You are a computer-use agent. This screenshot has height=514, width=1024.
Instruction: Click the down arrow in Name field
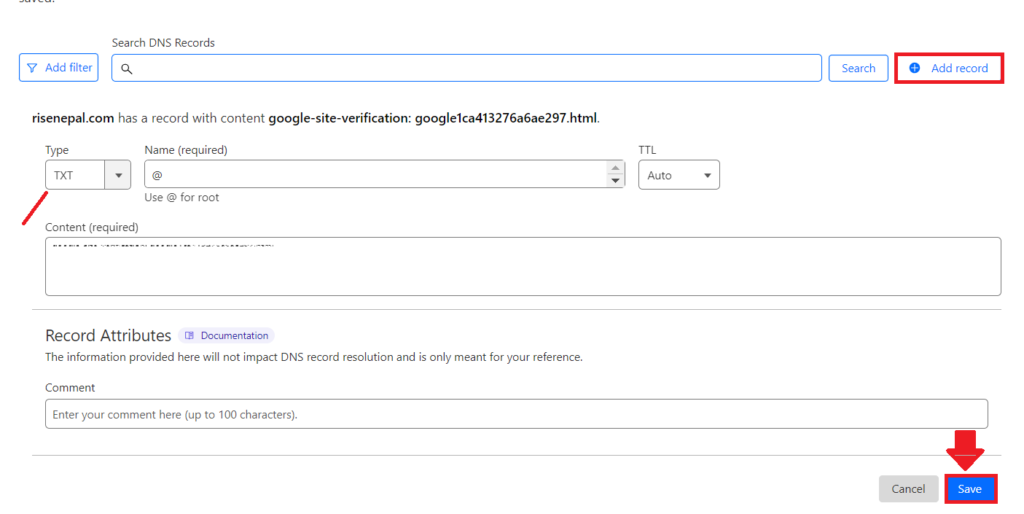point(615,181)
